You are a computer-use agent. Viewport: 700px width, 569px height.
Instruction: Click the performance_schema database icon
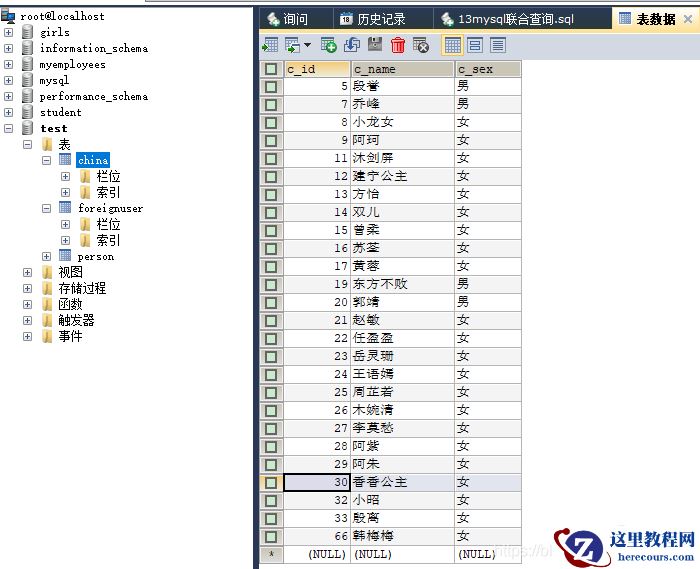point(28,96)
